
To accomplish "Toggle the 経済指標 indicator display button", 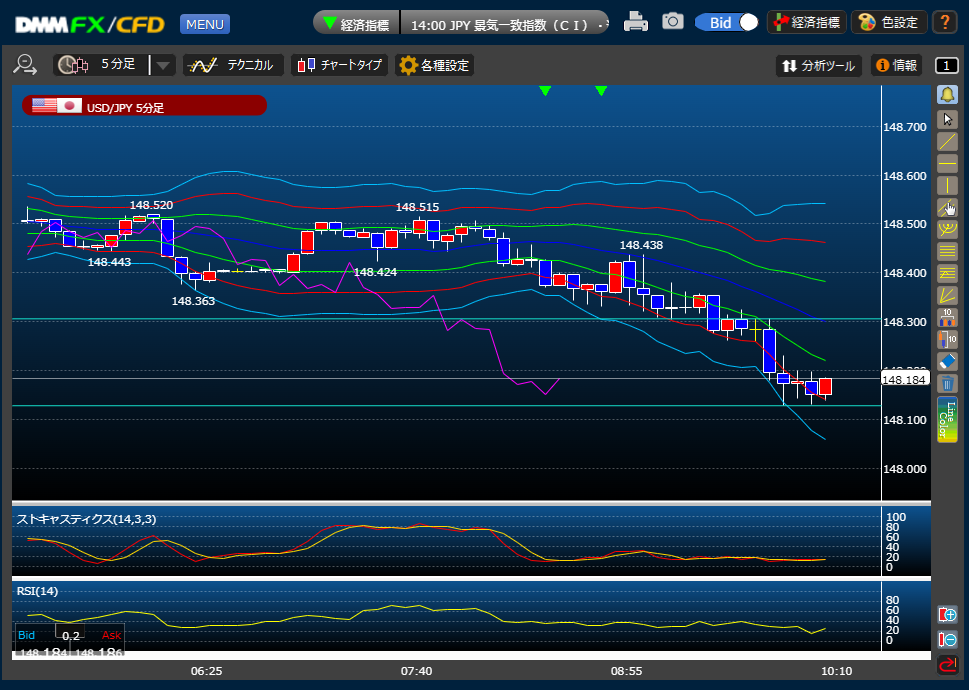I will tap(806, 23).
